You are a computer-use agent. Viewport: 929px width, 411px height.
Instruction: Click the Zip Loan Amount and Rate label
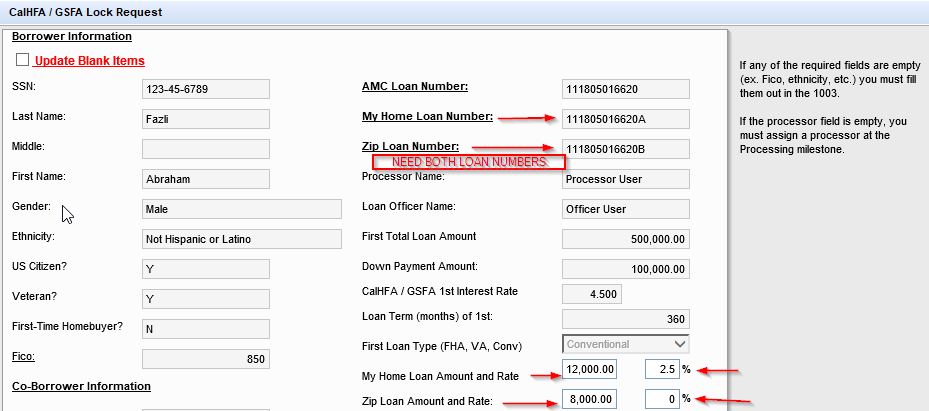coord(427,401)
